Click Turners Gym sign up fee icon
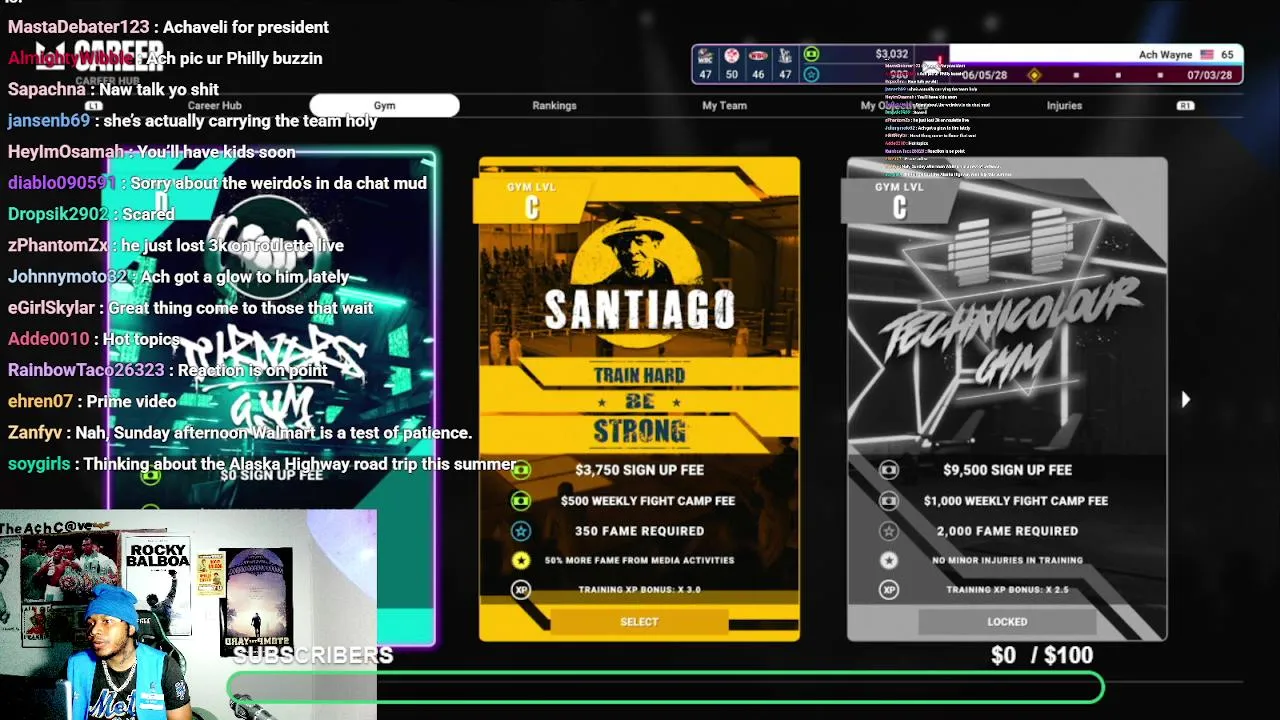Screen dimensions: 1280x720 [x=150, y=476]
